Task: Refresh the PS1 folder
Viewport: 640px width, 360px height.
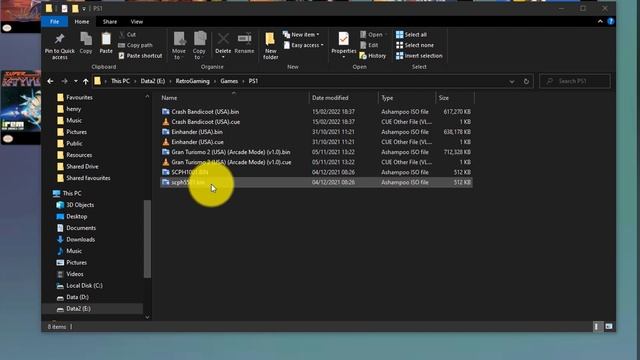Action: pos(526,82)
